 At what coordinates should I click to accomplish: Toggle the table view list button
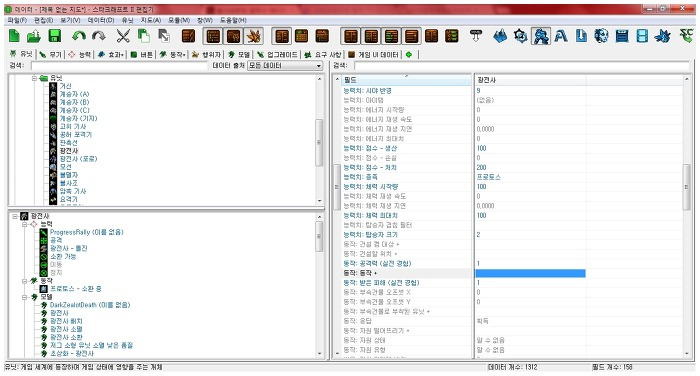tap(213, 36)
